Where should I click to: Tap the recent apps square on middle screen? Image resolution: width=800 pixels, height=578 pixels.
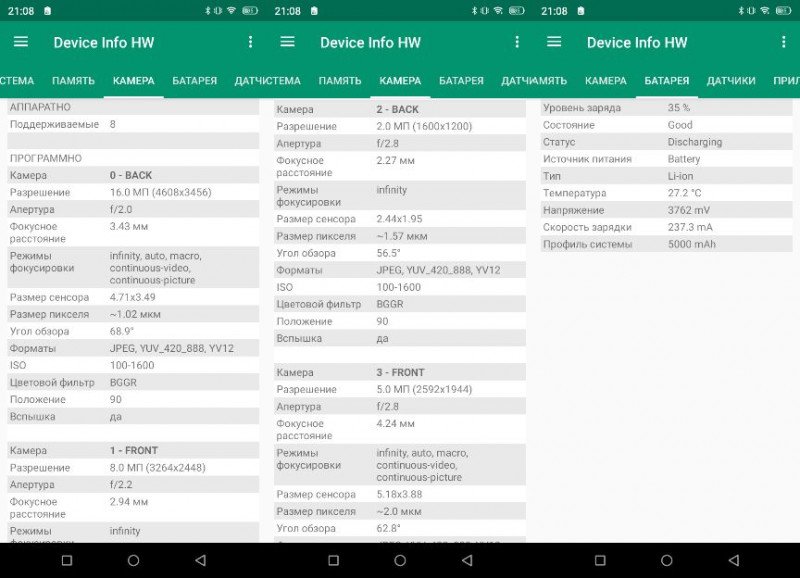pyautogui.click(x=334, y=561)
